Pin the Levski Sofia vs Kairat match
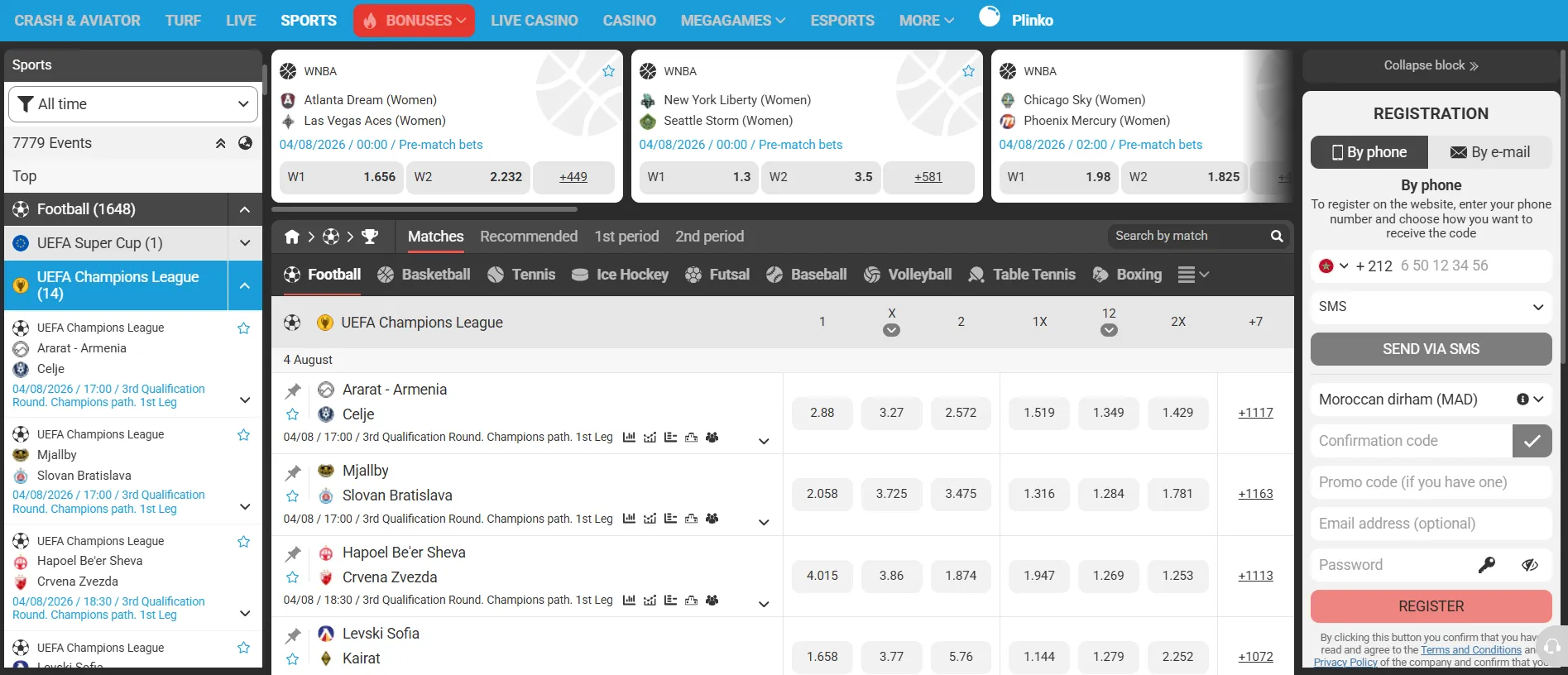Screen dimensions: 1568x675 pos(293,635)
